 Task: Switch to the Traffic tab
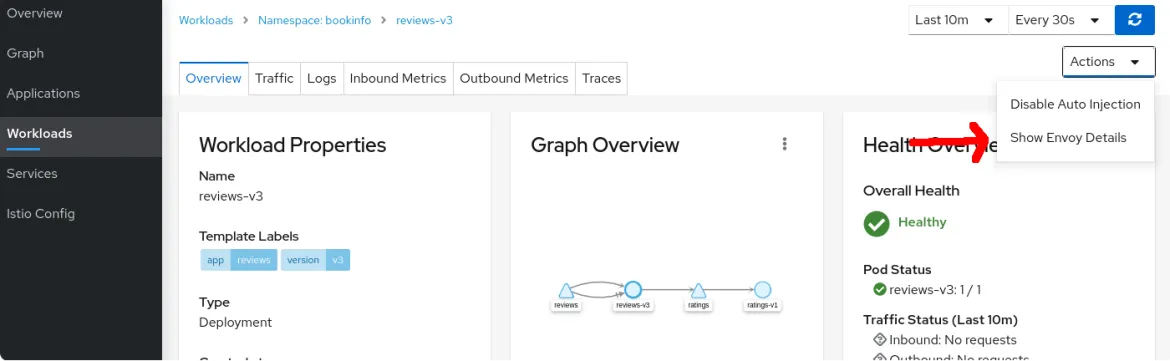click(274, 78)
